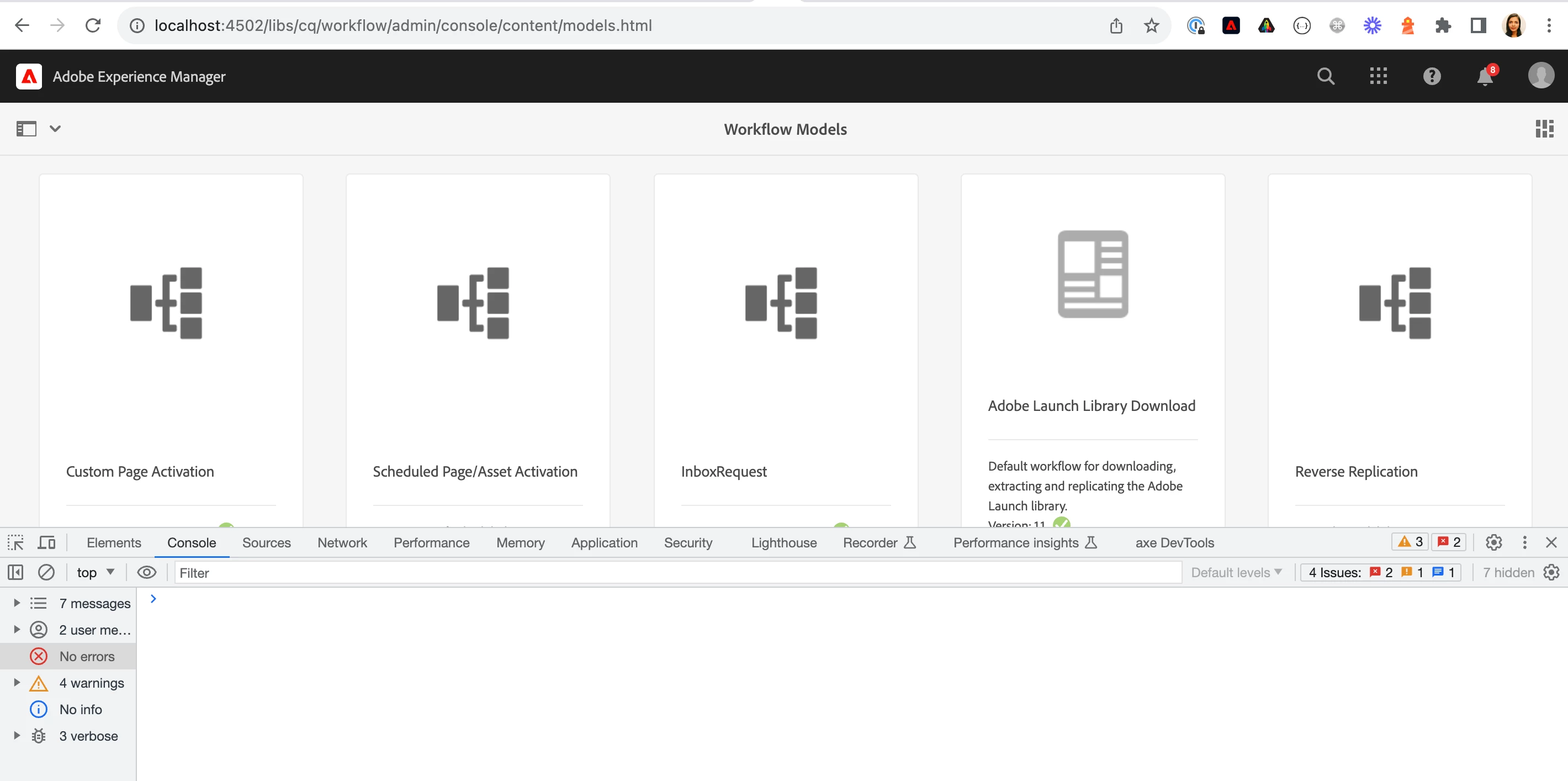
Task: Switch view using card view icon
Action: [1544, 129]
